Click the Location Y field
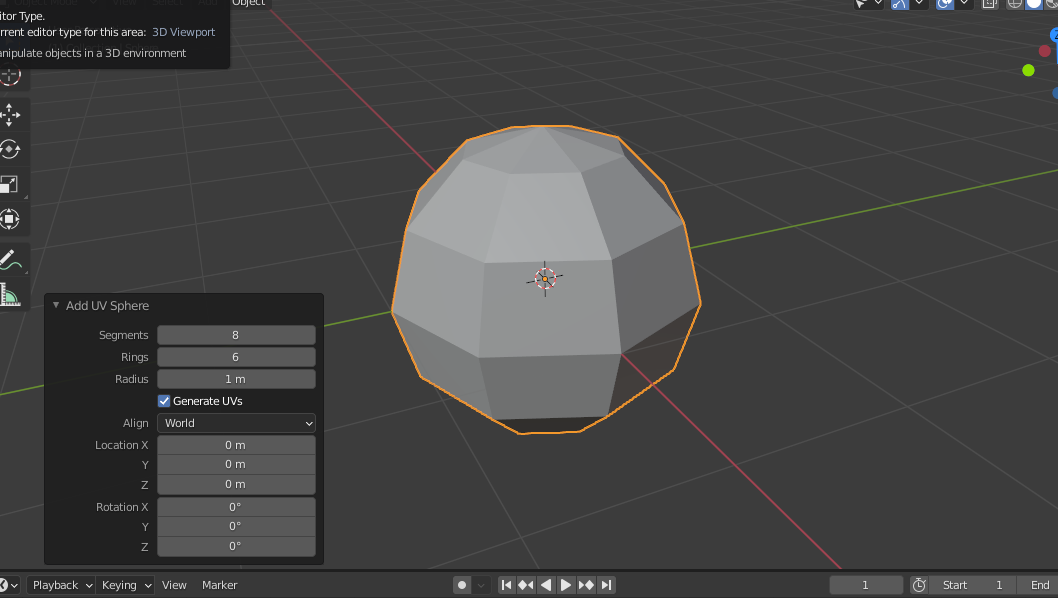This screenshot has width=1058, height=598. click(236, 464)
